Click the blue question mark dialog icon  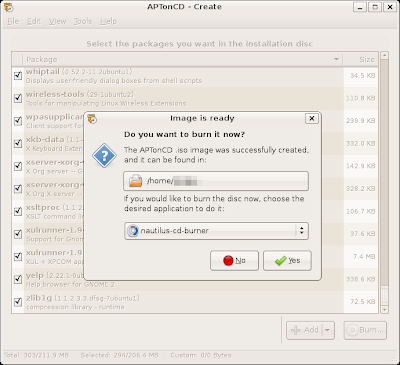pyautogui.click(x=104, y=155)
